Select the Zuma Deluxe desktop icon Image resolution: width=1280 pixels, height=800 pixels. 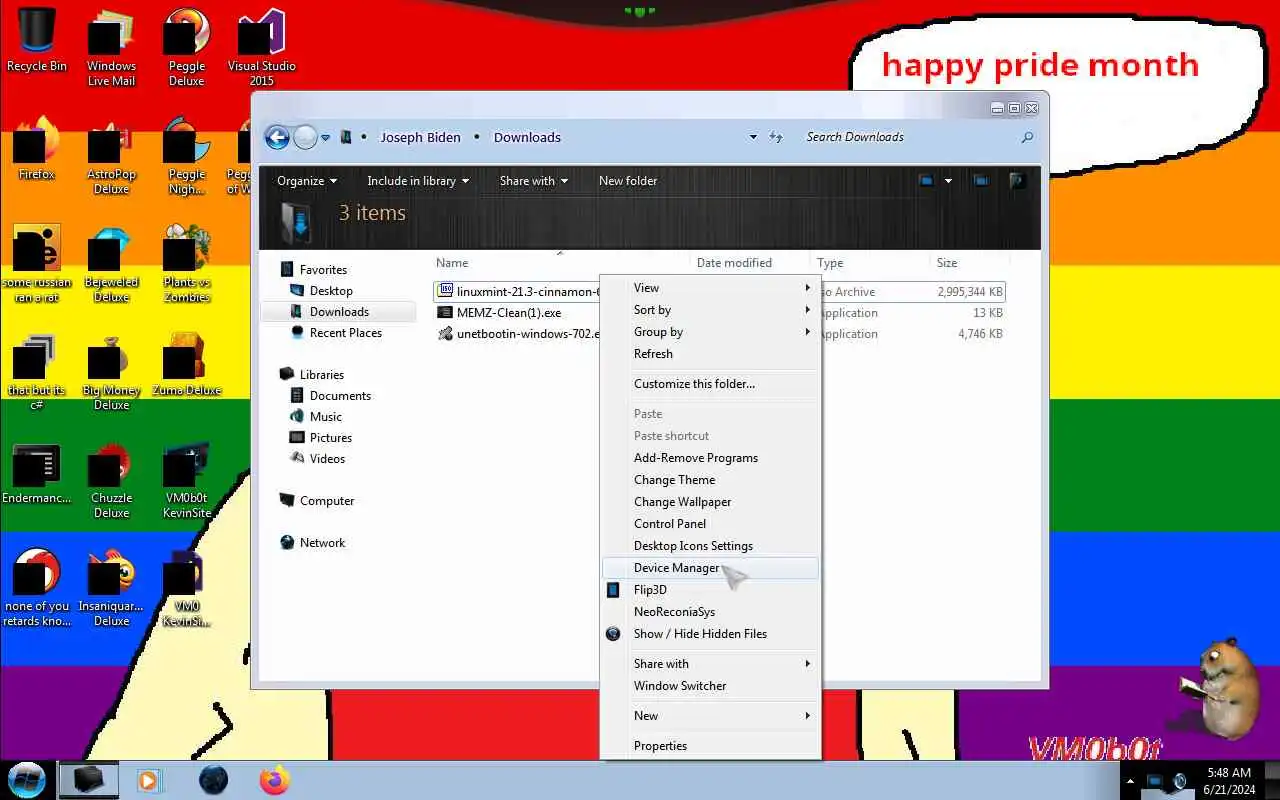click(x=187, y=365)
